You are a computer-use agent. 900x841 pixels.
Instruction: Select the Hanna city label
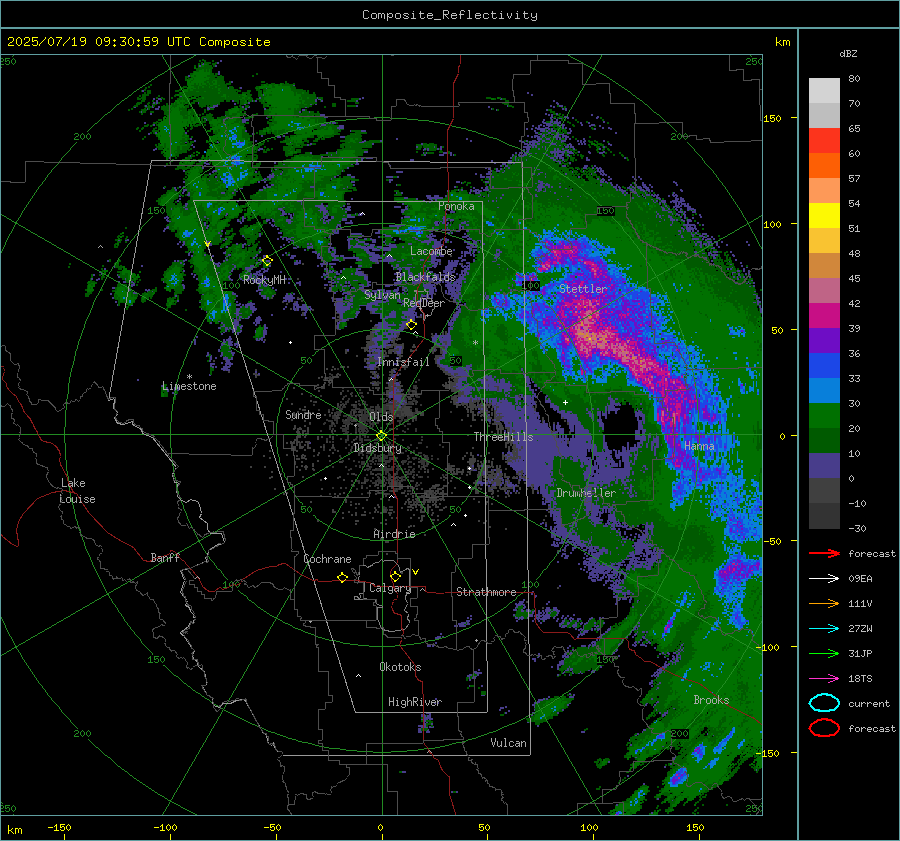coord(699,446)
